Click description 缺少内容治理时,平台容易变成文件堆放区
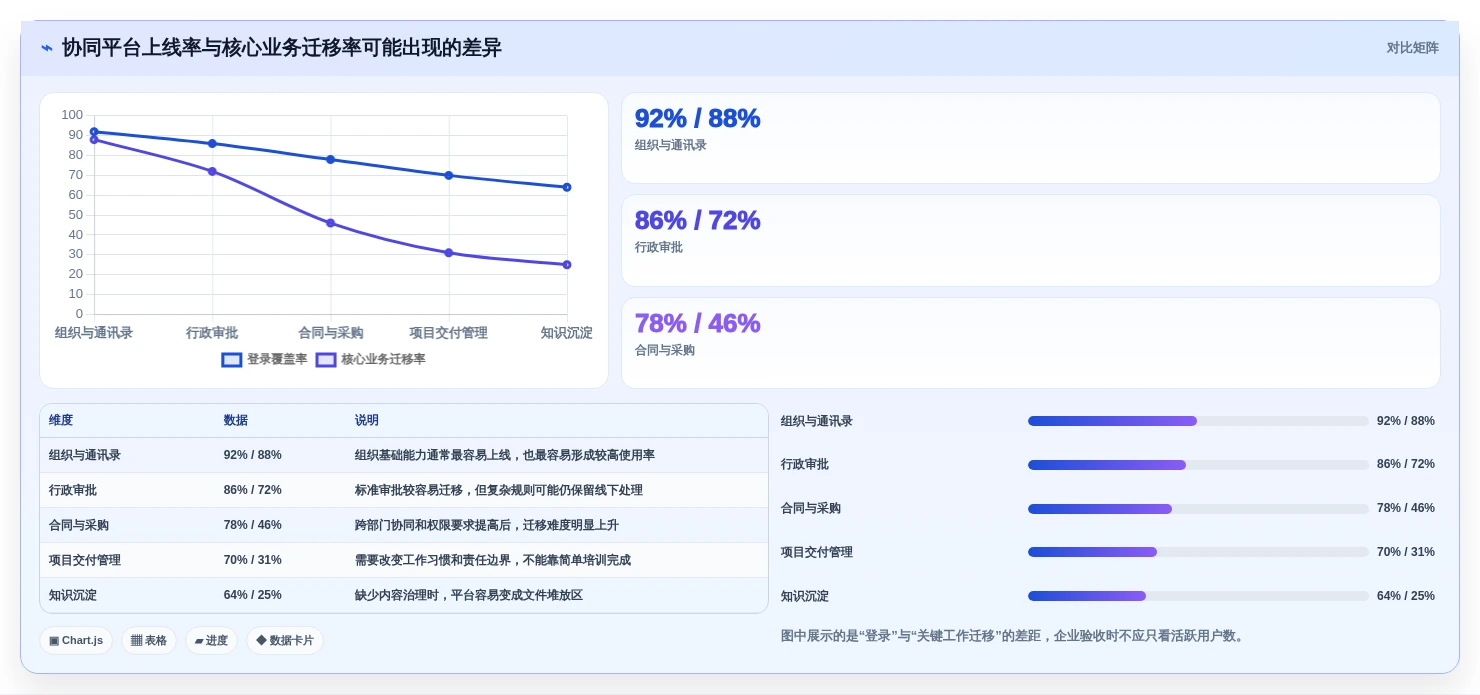 pyautogui.click(x=469, y=595)
